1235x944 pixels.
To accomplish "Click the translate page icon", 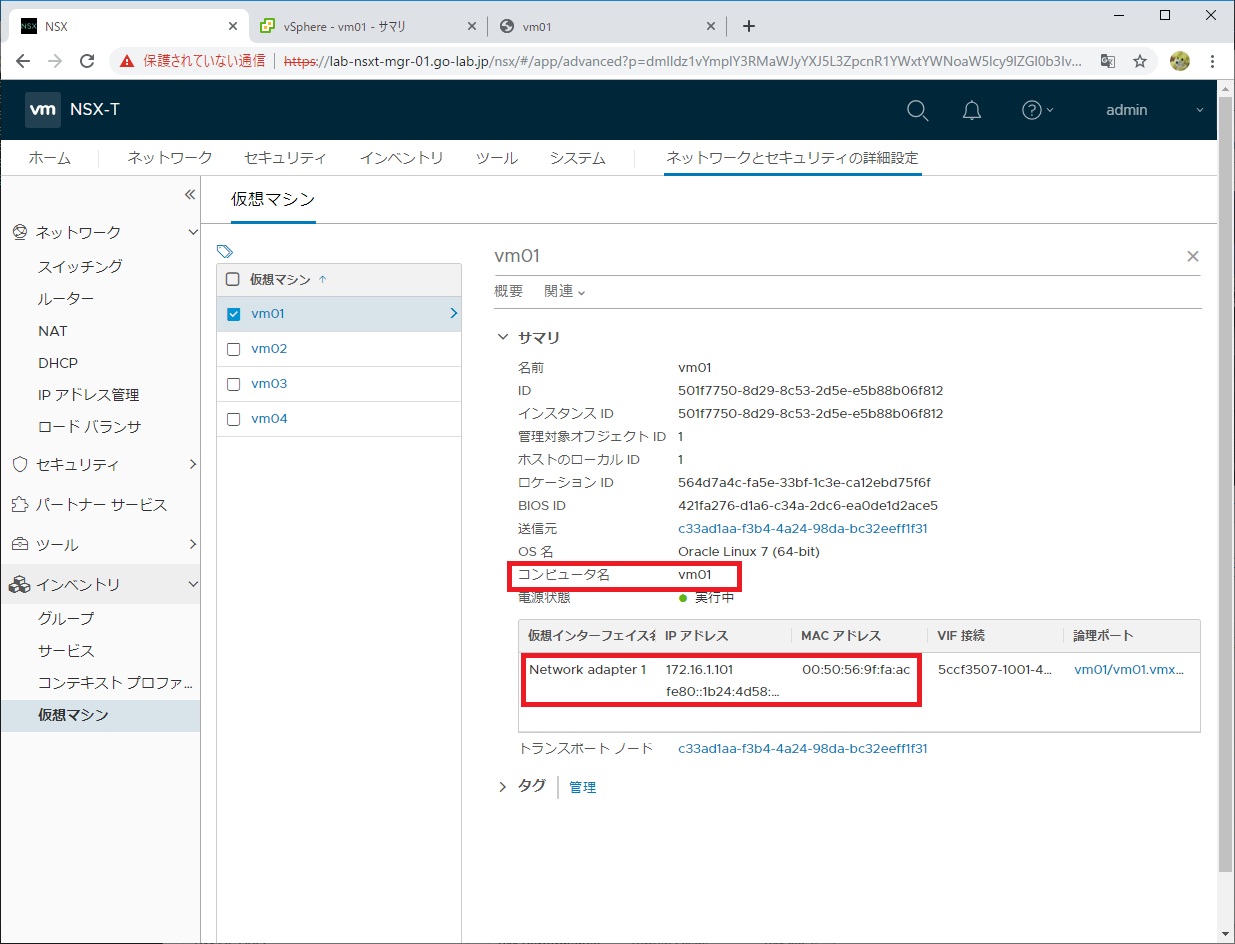I will (x=1107, y=61).
